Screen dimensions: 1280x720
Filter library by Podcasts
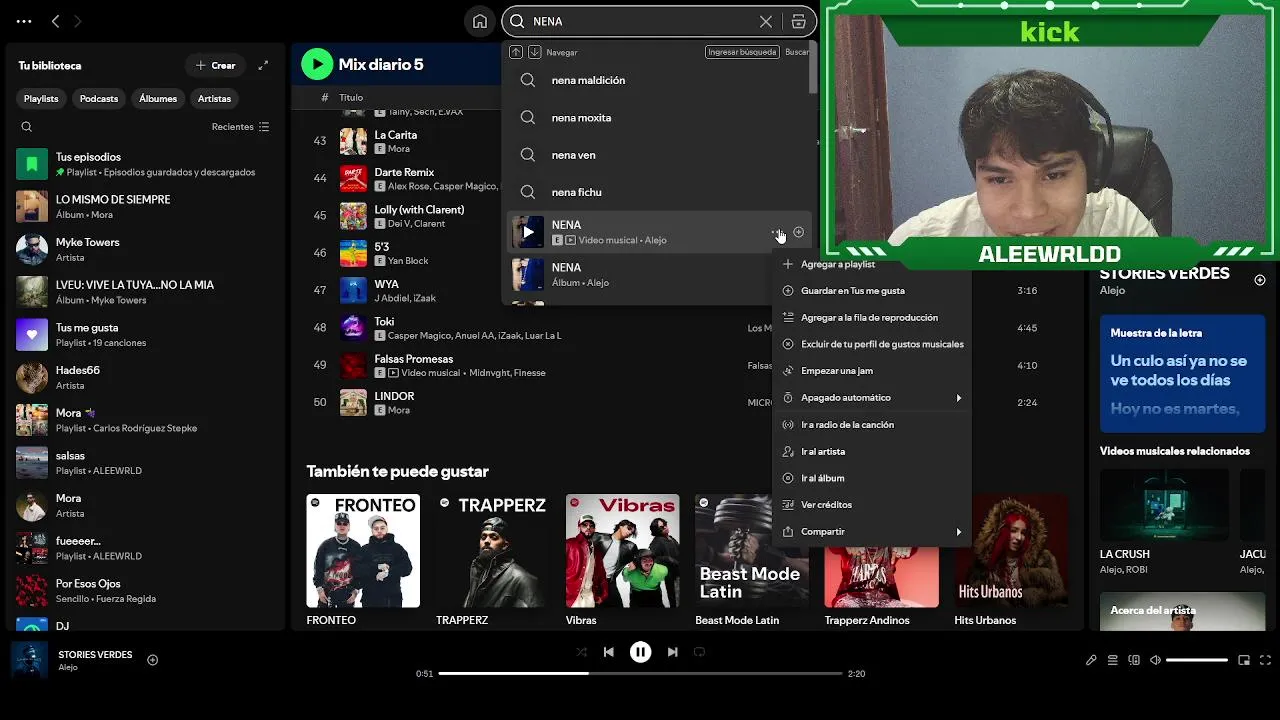(99, 98)
